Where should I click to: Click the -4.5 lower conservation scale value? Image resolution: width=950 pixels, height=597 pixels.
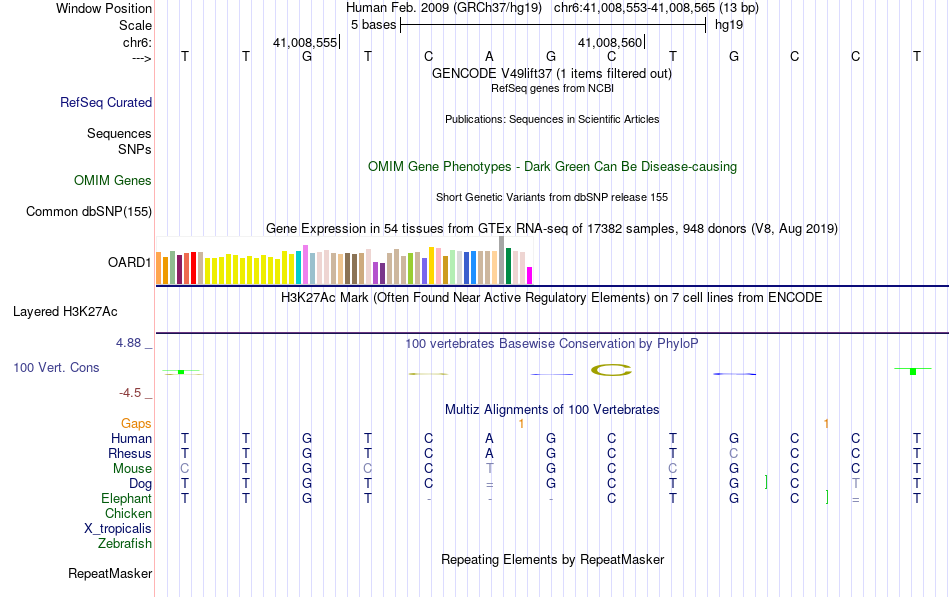tap(130, 393)
